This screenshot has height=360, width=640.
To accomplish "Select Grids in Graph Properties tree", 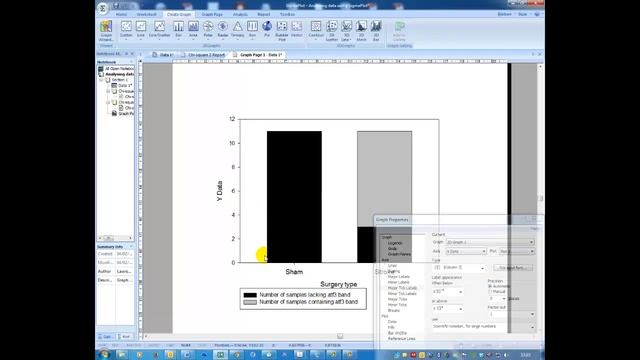I will [392, 249].
